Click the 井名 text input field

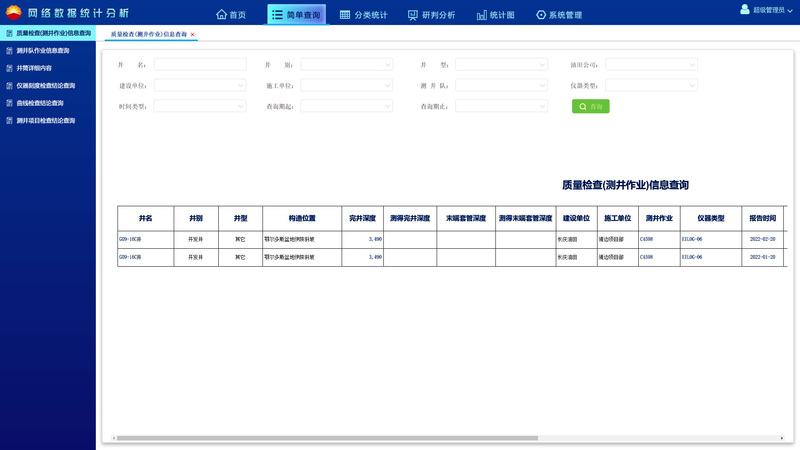199,65
